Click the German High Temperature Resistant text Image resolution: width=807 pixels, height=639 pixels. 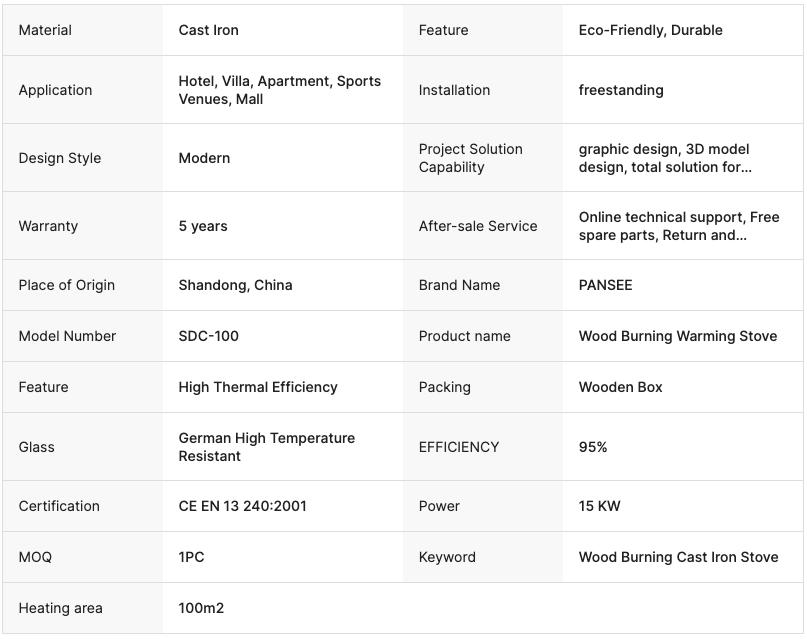(266, 447)
